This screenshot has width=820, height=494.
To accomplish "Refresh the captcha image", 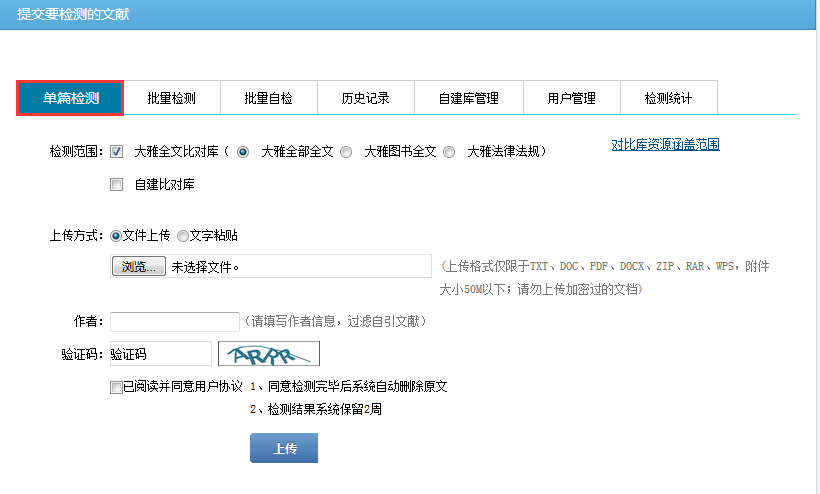I will 268,353.
